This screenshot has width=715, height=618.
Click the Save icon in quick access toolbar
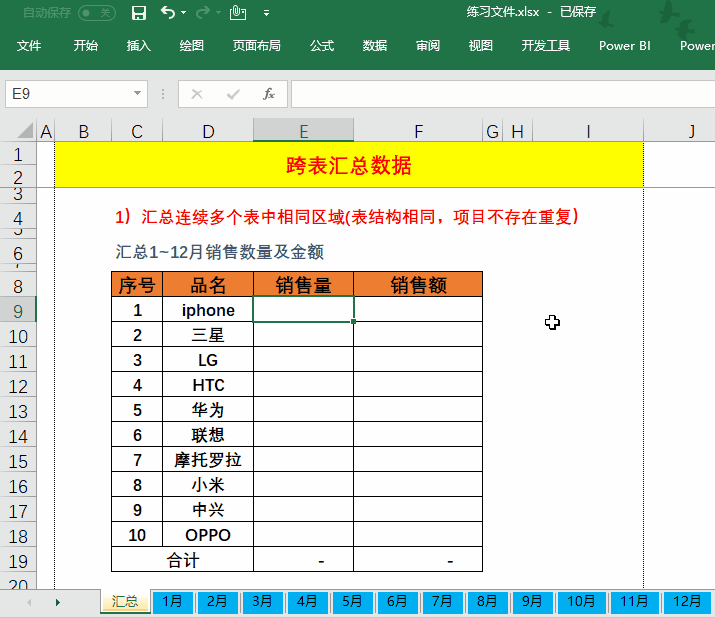tap(139, 13)
